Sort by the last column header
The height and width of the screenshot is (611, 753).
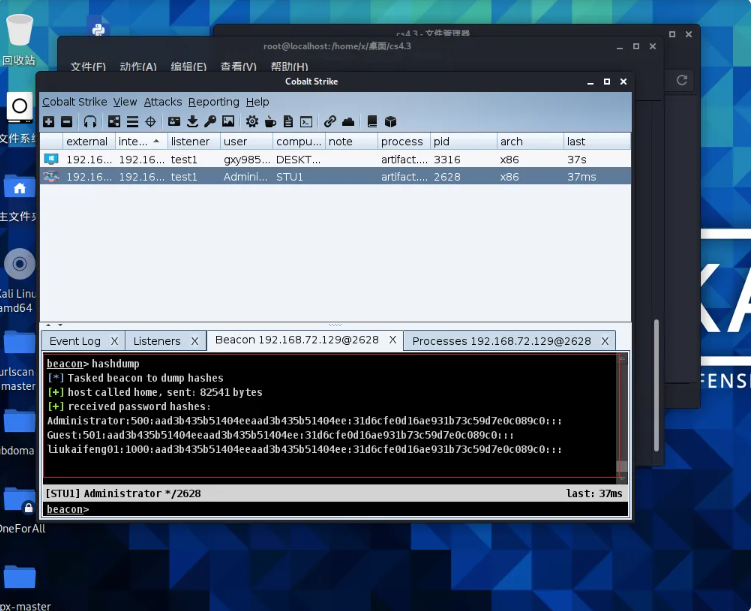[x=597, y=141]
